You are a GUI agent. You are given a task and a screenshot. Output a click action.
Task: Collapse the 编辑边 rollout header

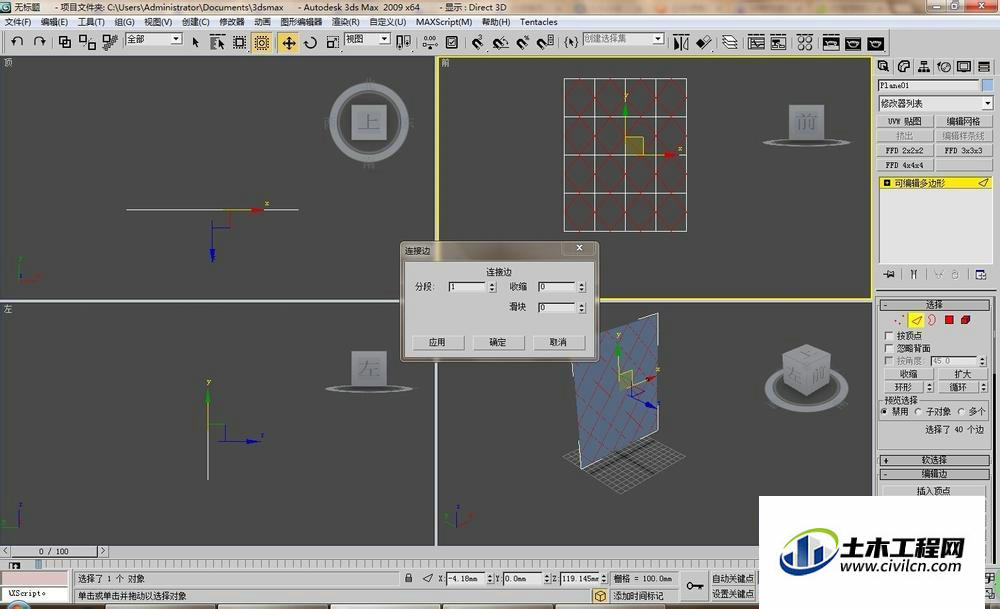pos(934,474)
